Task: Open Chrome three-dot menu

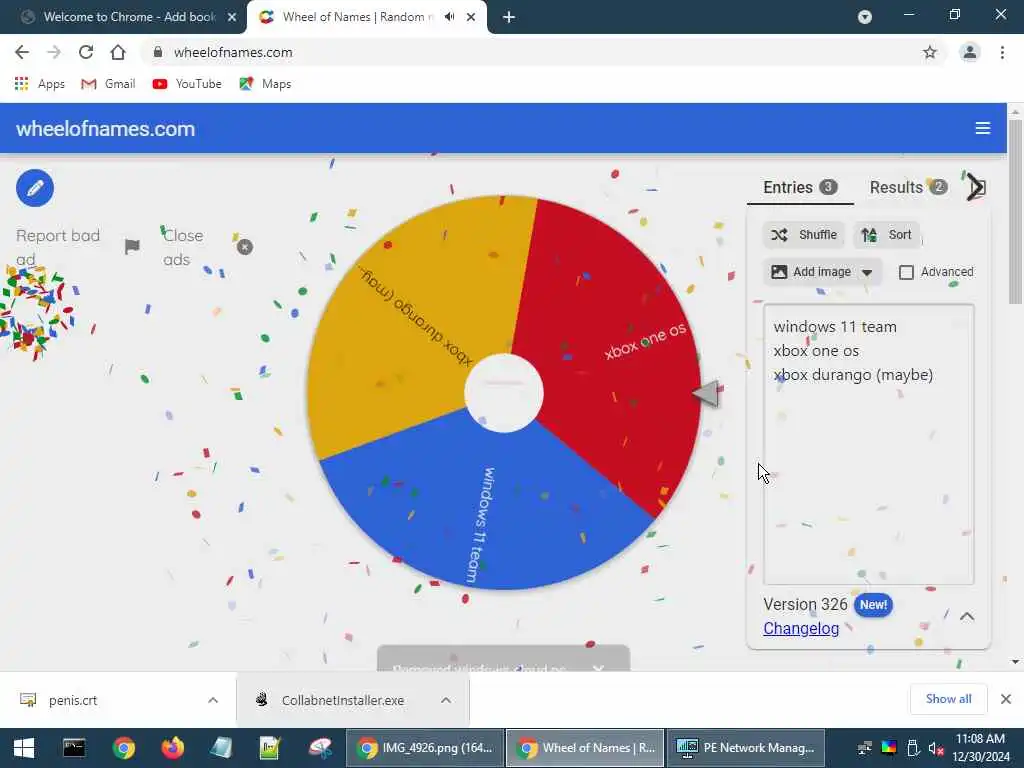Action: click(x=1002, y=52)
